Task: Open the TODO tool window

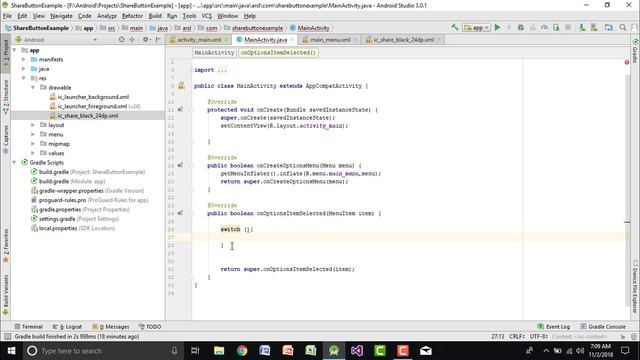Action: click(150, 327)
